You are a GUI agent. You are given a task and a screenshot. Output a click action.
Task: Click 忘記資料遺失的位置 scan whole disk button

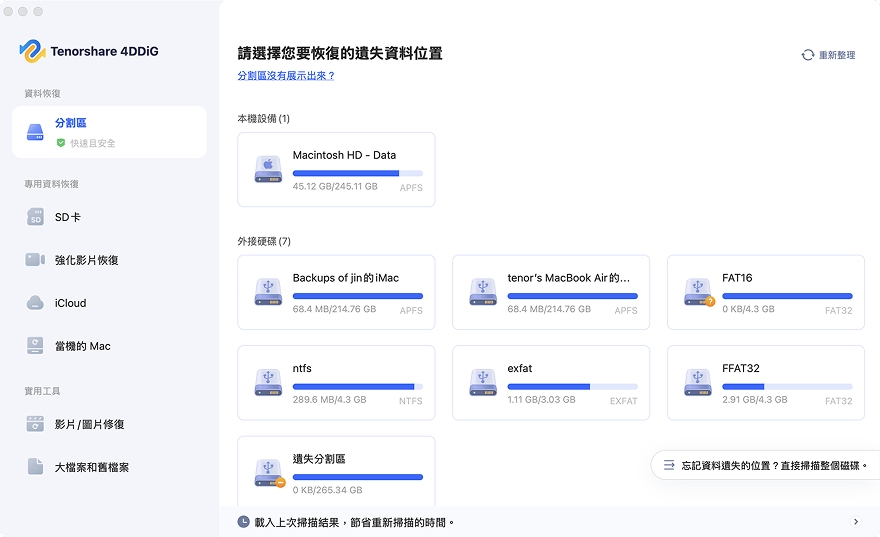pyautogui.click(x=766, y=465)
